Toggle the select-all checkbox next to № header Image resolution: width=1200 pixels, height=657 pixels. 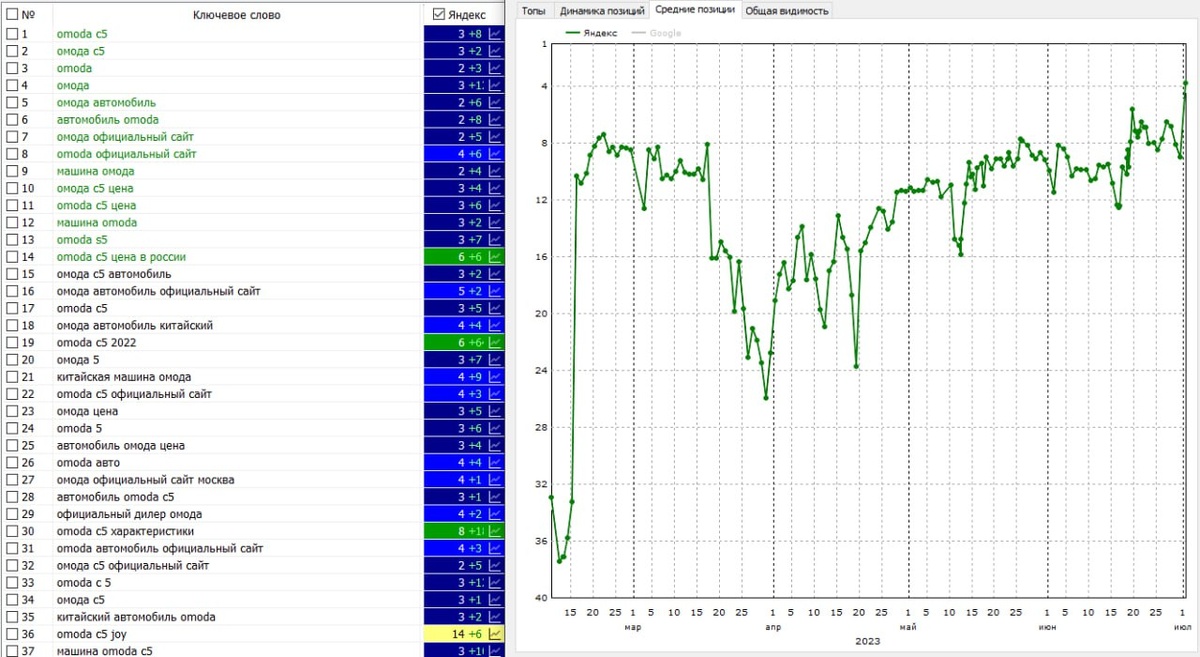point(12,15)
